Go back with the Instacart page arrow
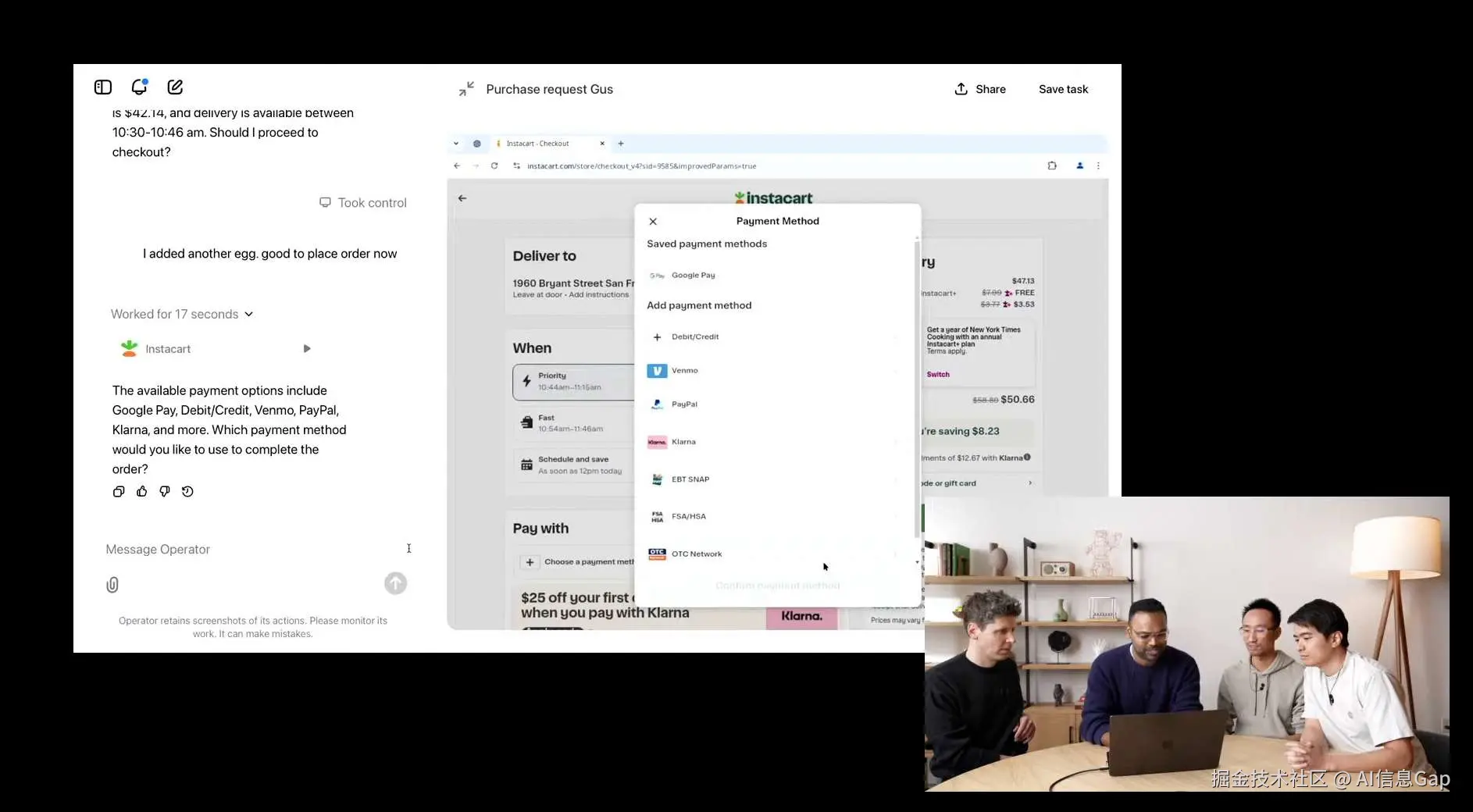1473x812 pixels. 462,198
